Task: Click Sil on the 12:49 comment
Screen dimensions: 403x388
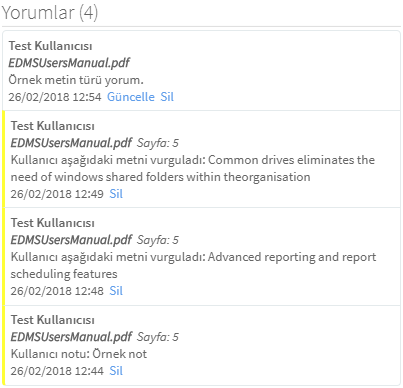Action: point(116,194)
